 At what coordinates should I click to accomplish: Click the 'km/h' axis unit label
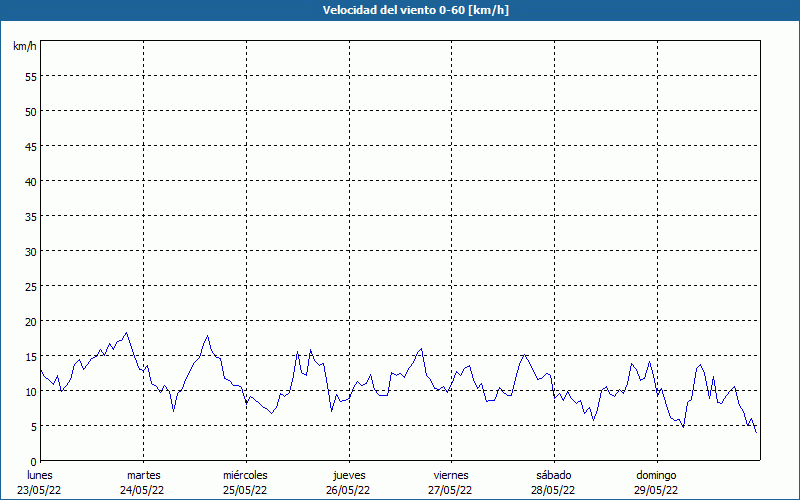point(25,46)
